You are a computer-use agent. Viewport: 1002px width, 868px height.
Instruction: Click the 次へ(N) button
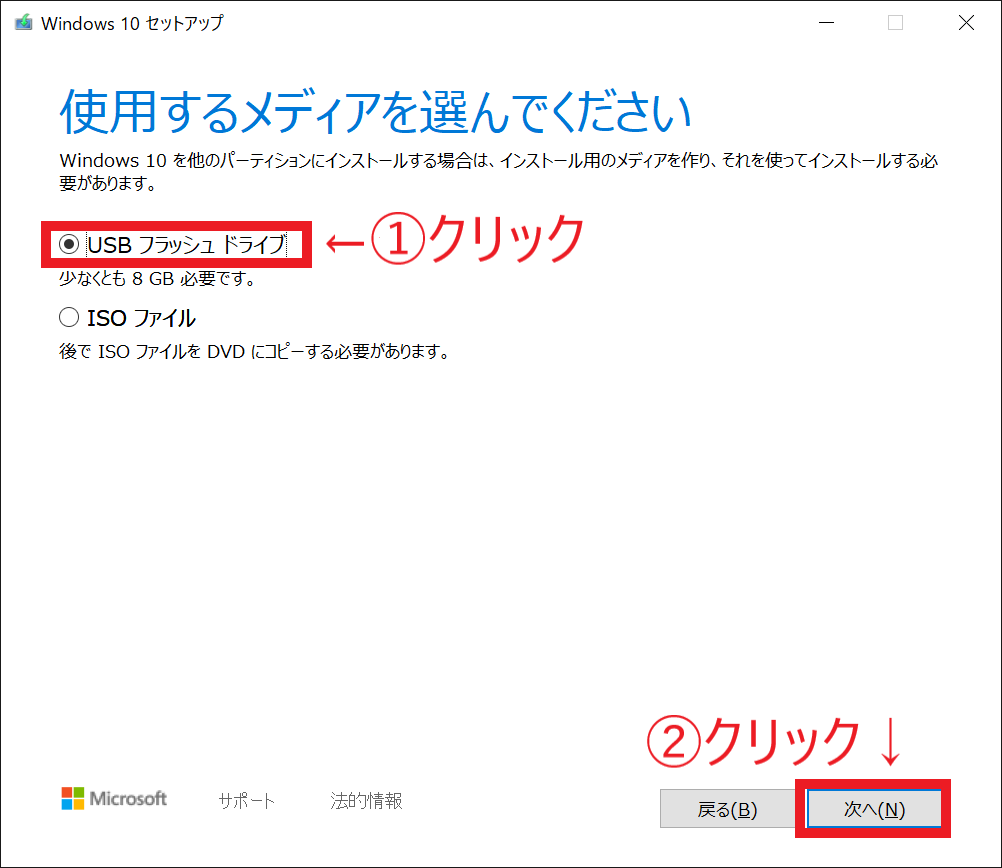tap(874, 809)
